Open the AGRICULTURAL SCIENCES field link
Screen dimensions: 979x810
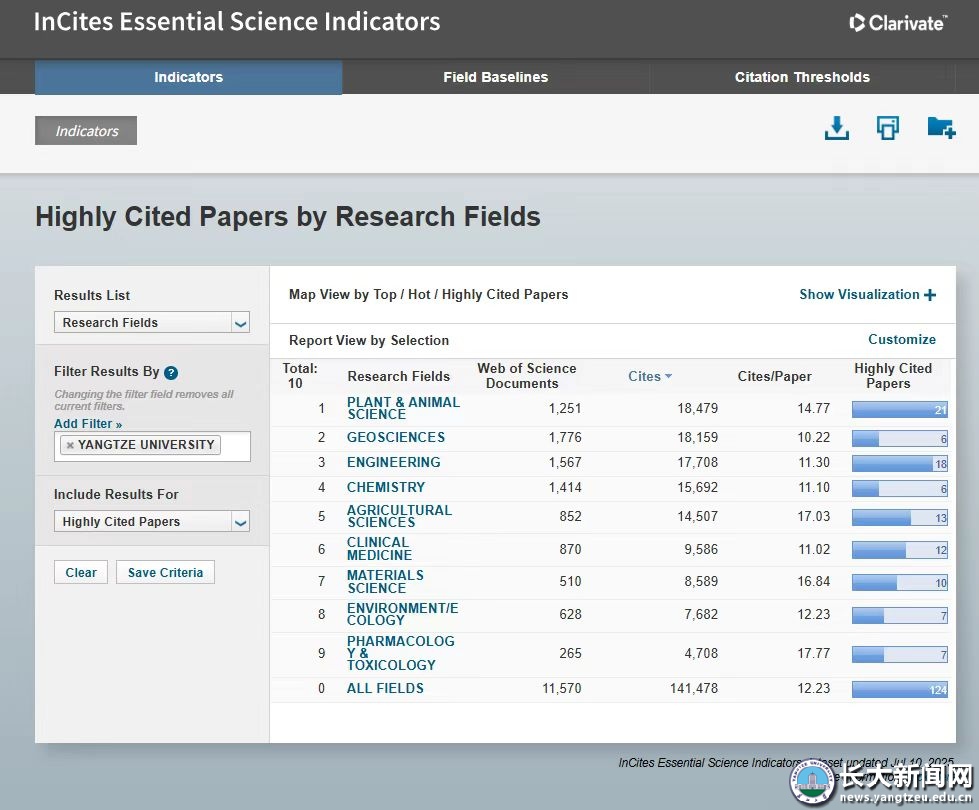point(400,516)
